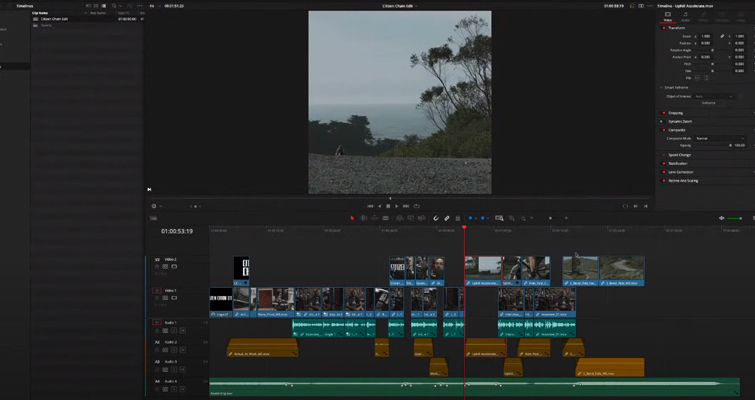Collapse the Transform section
Image resolution: width=755 pixels, height=400 pixels.
(677, 28)
